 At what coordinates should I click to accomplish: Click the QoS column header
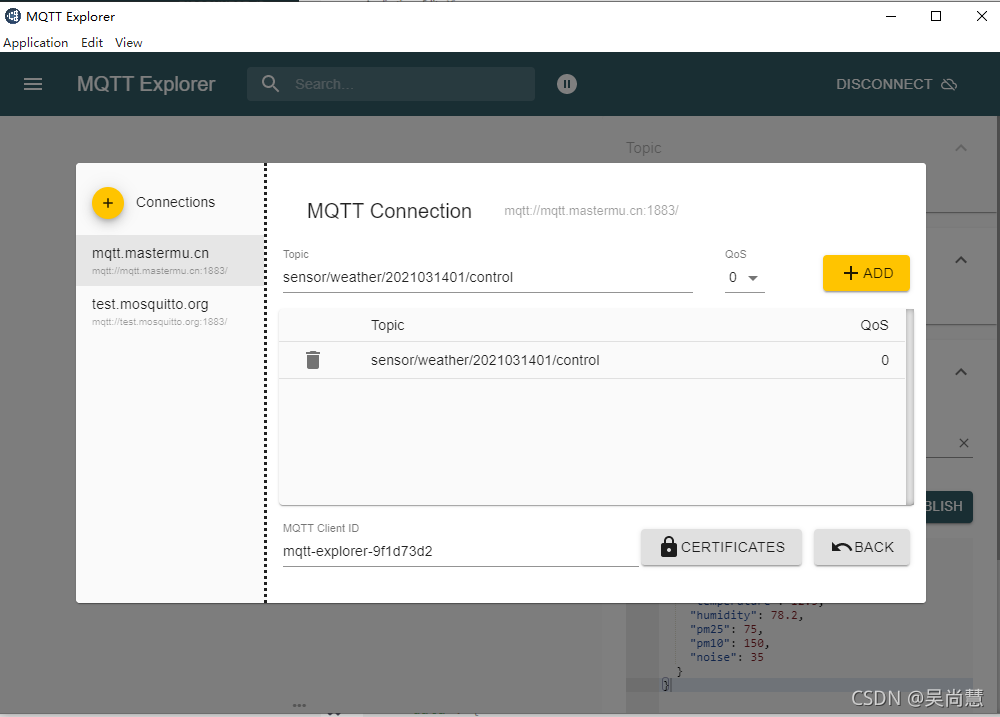tap(874, 325)
